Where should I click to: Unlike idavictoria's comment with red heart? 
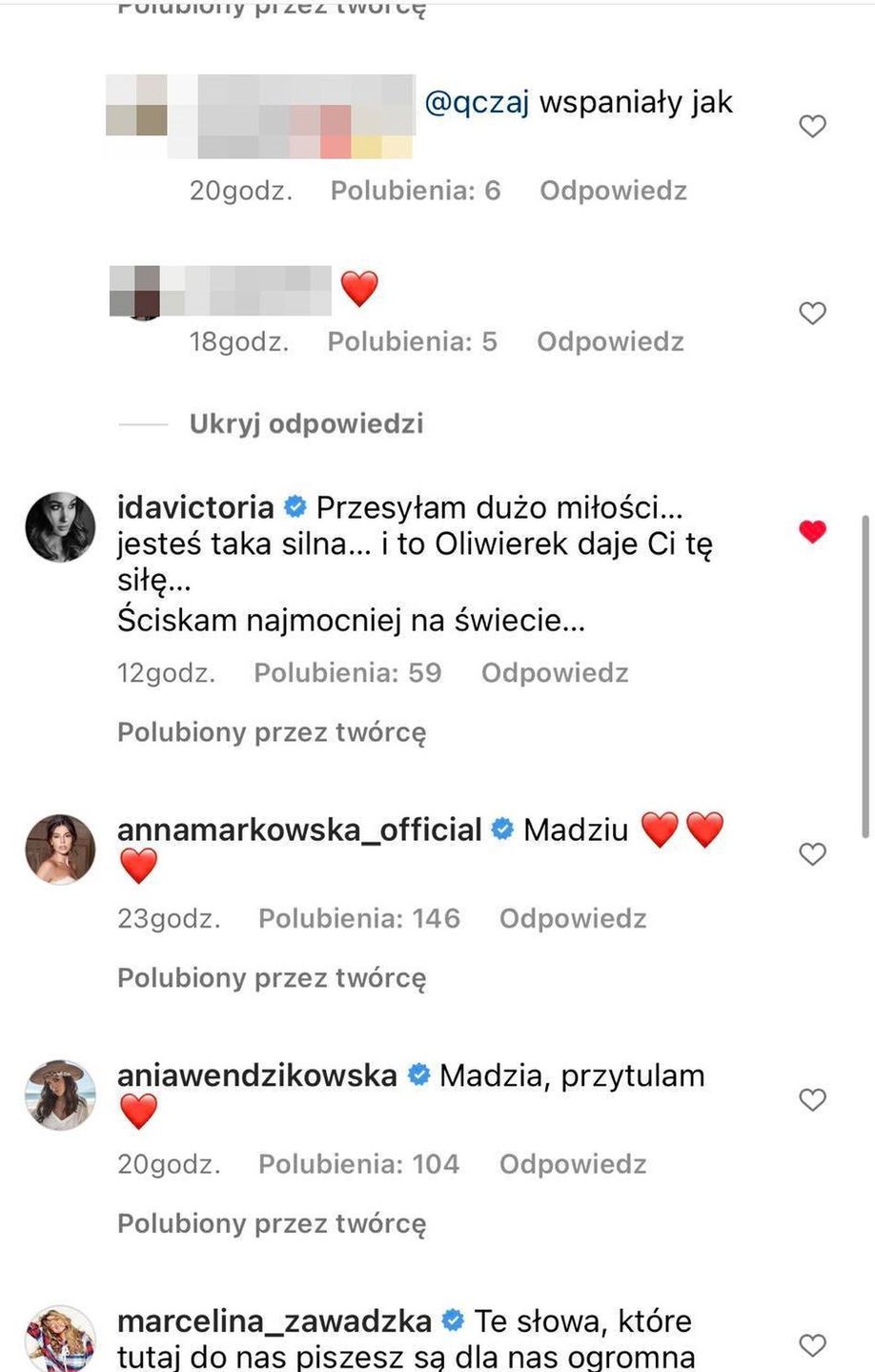click(x=812, y=531)
